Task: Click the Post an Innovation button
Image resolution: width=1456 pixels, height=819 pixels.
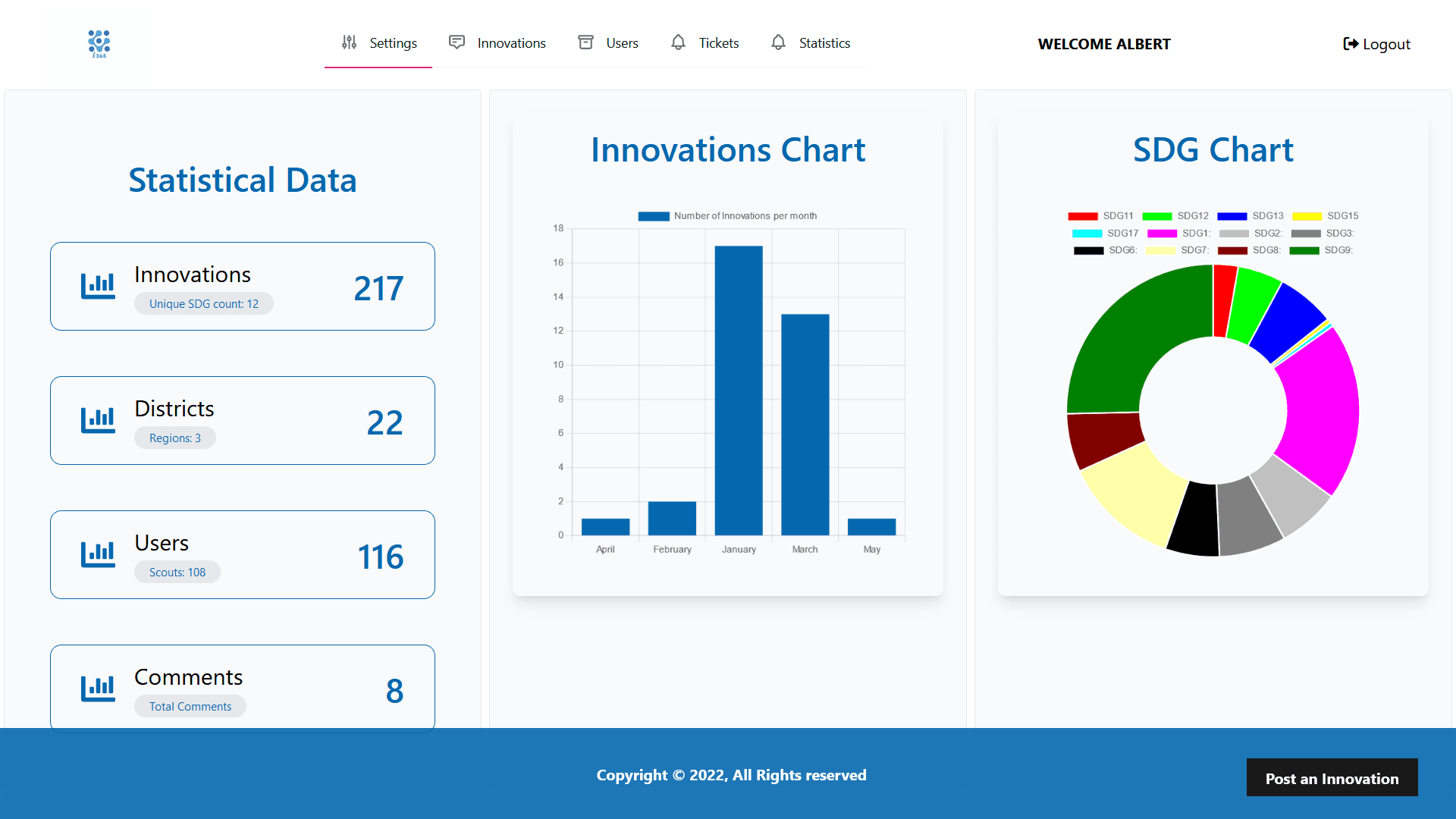Action: (1332, 778)
